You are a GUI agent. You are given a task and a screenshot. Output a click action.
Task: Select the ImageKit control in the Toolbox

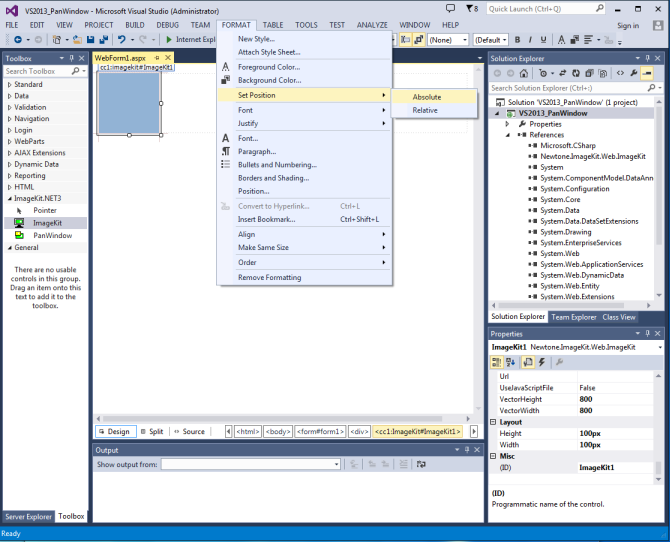pyautogui.click(x=45, y=223)
